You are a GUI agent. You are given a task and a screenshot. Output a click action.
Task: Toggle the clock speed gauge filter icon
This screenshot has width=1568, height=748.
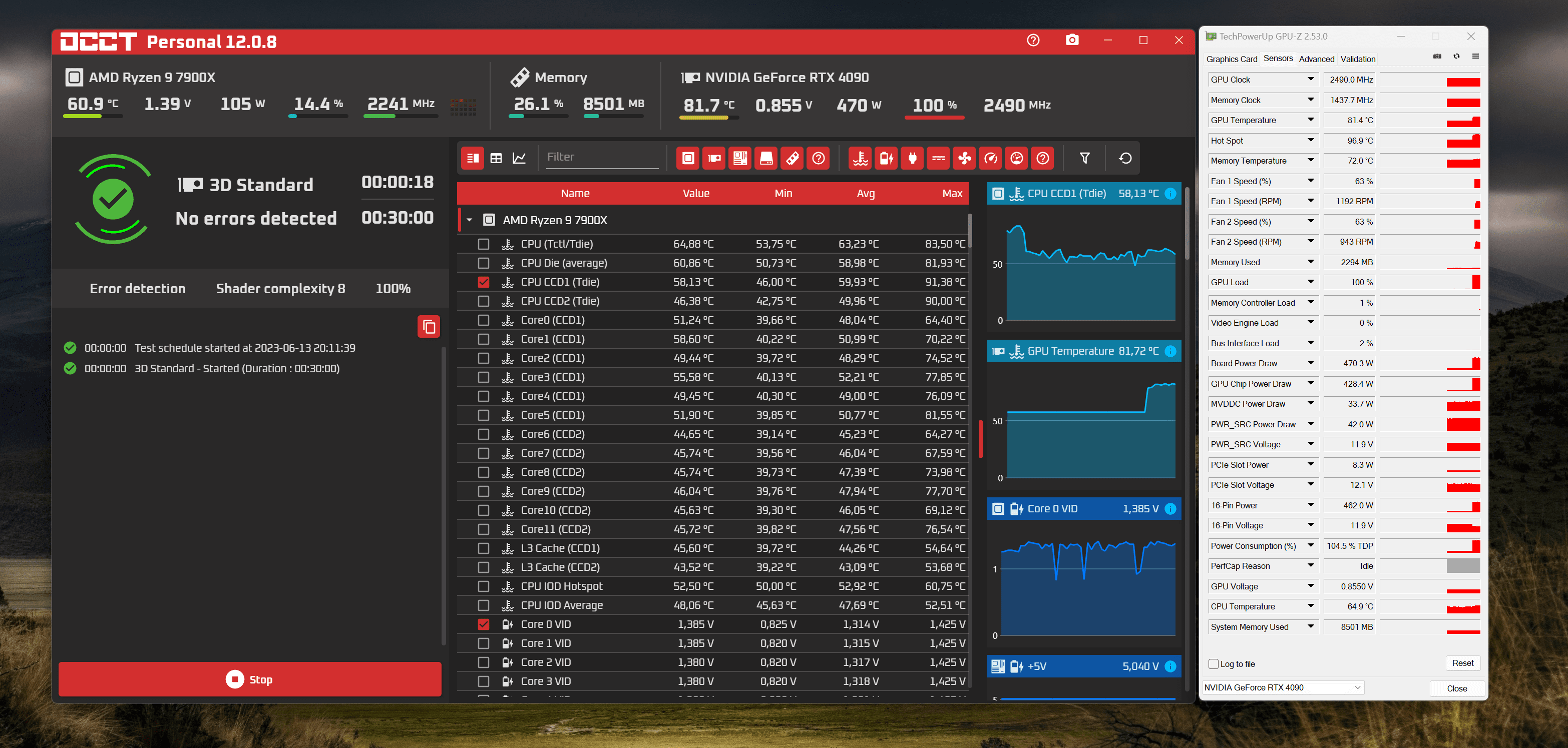(991, 158)
